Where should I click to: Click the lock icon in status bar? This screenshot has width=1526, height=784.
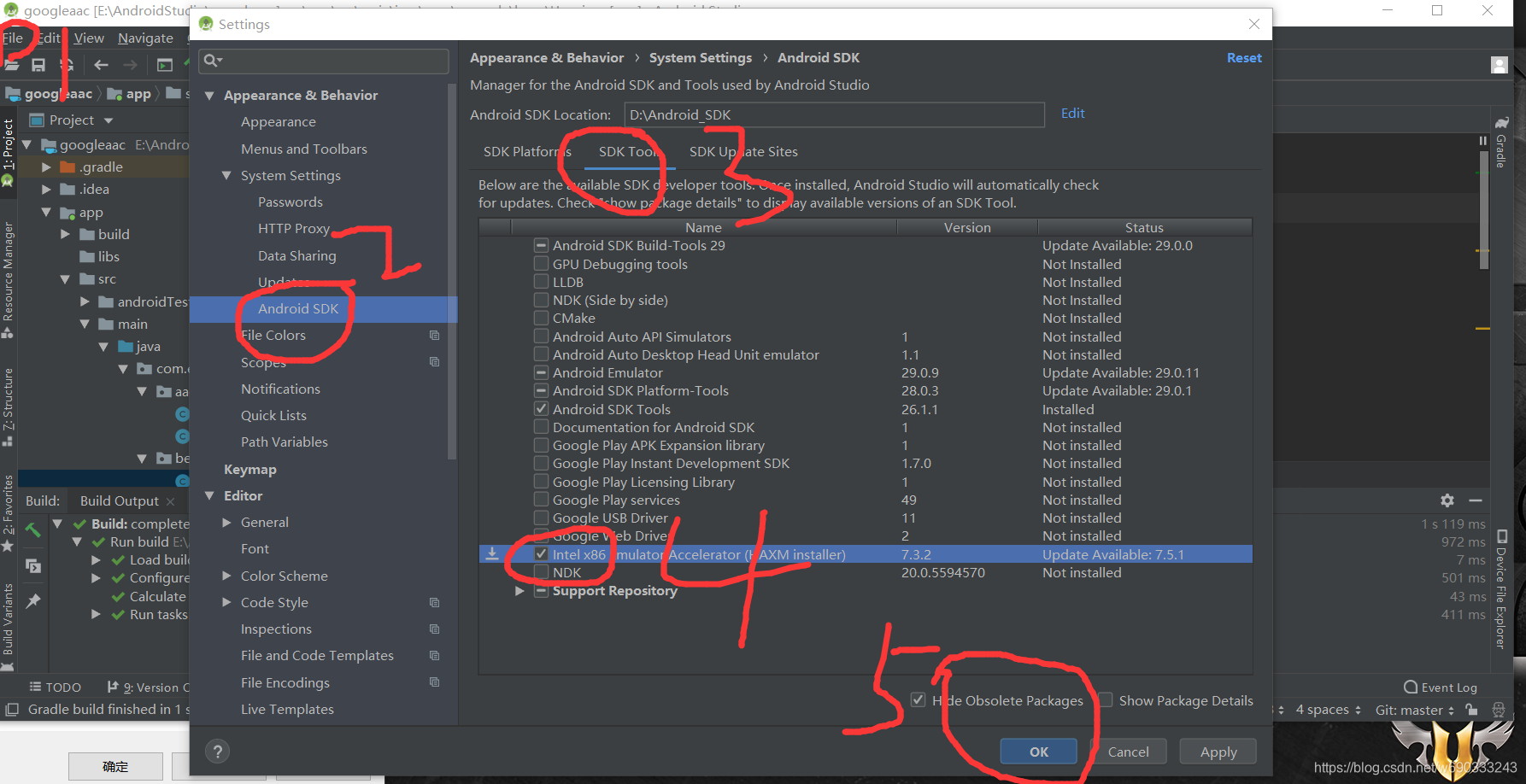pyautogui.click(x=1471, y=710)
